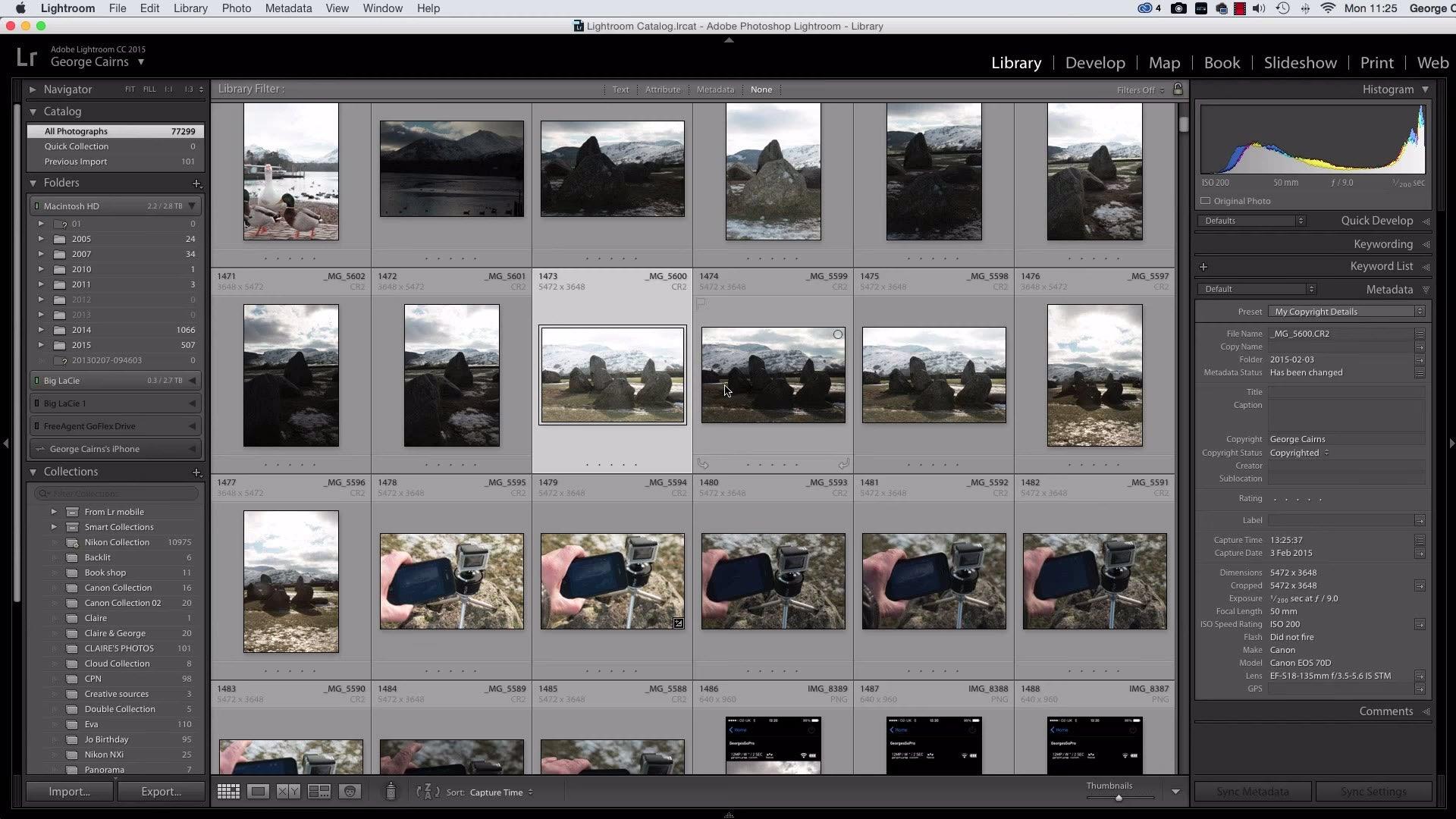The width and height of the screenshot is (1456, 819).
Task: Switch to the Develop module
Action: [1094, 63]
